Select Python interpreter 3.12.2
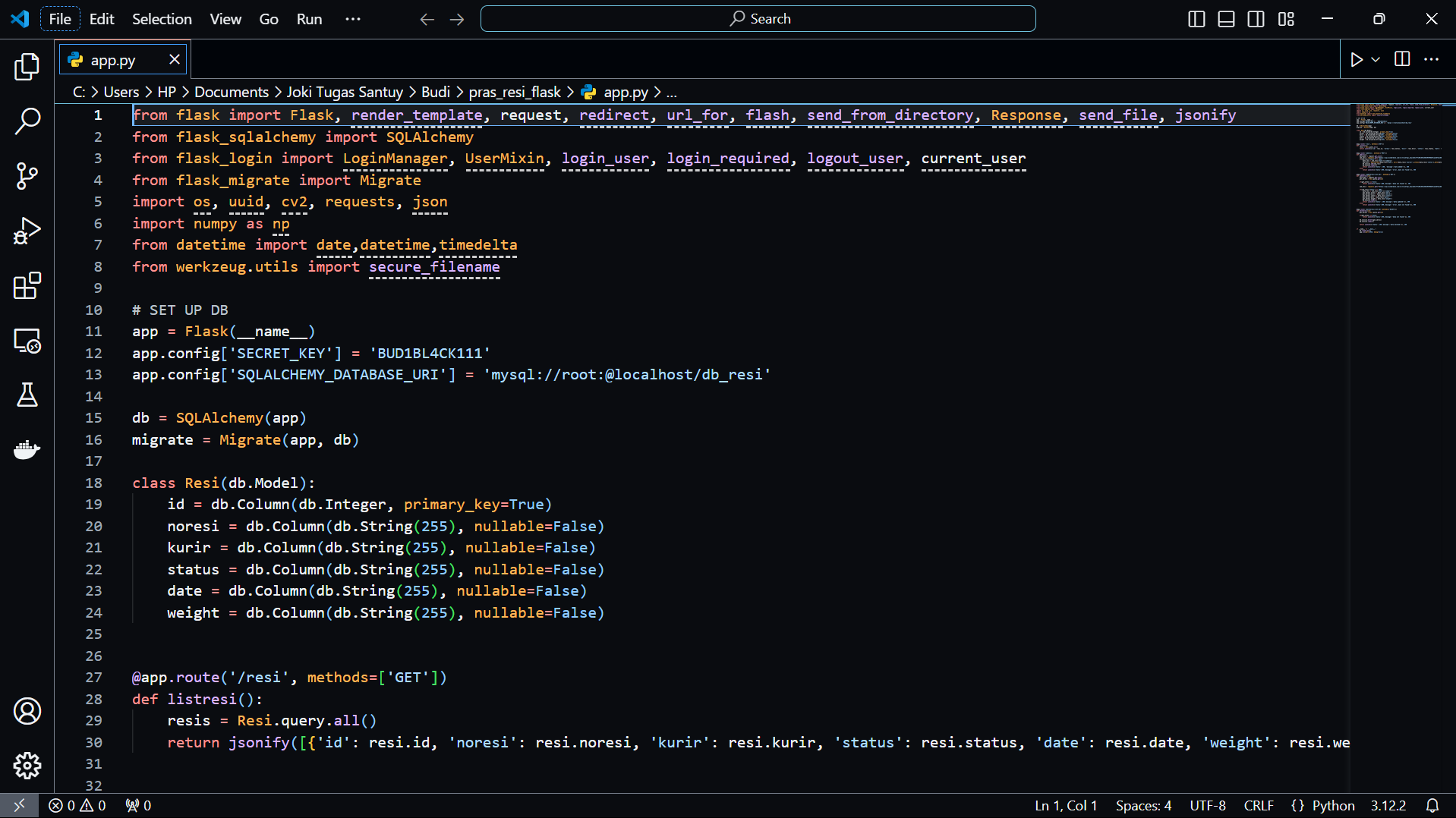 click(1388, 806)
